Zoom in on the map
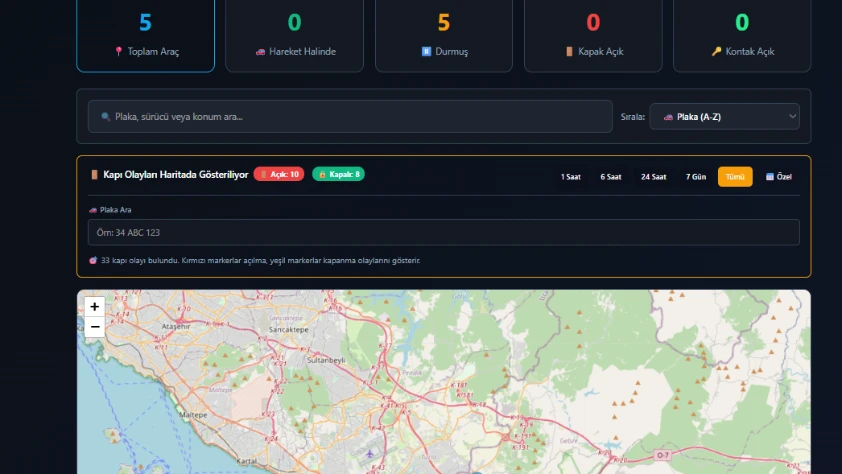842x474 pixels. point(94,307)
